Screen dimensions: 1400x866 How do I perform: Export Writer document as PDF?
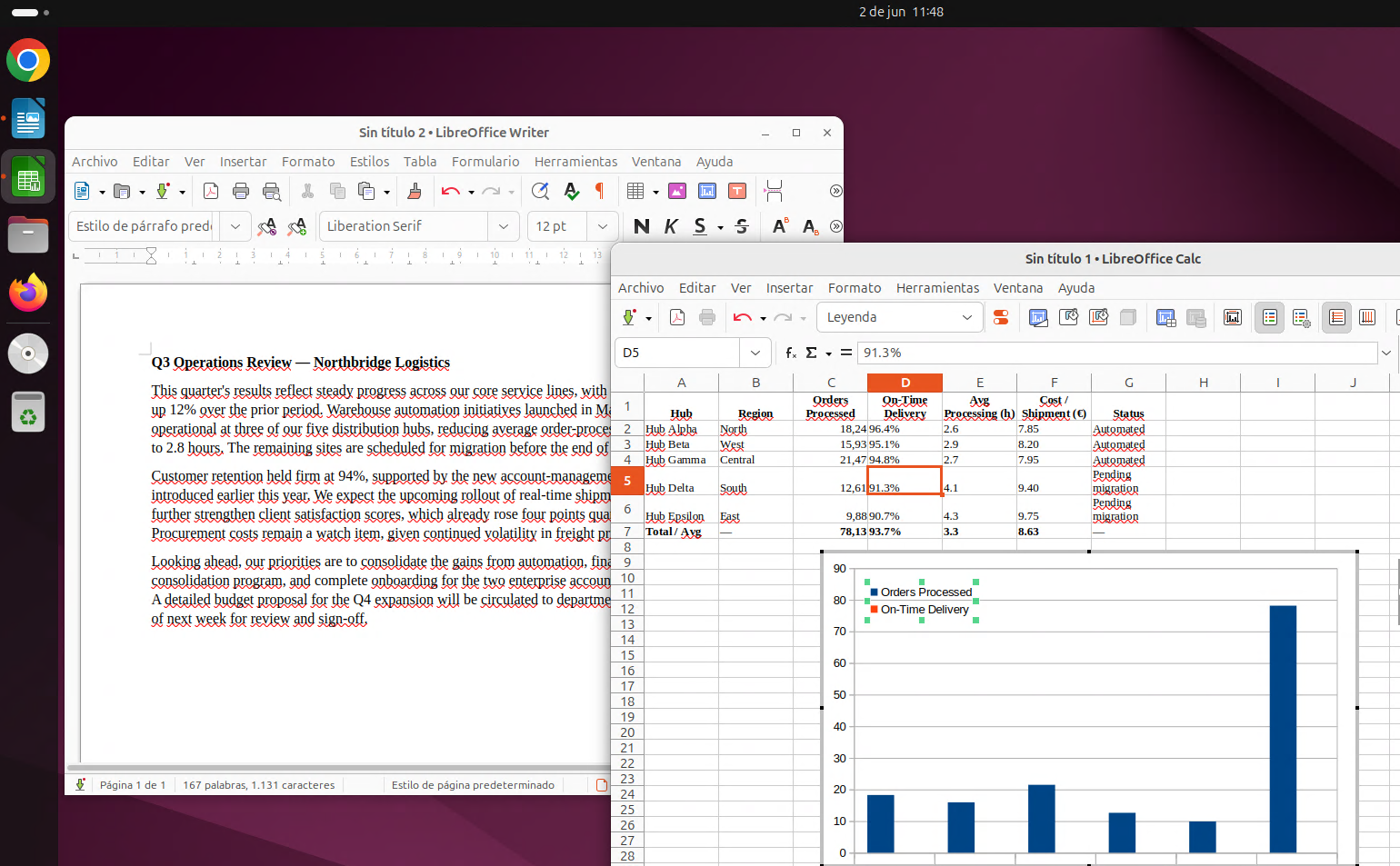point(211,191)
